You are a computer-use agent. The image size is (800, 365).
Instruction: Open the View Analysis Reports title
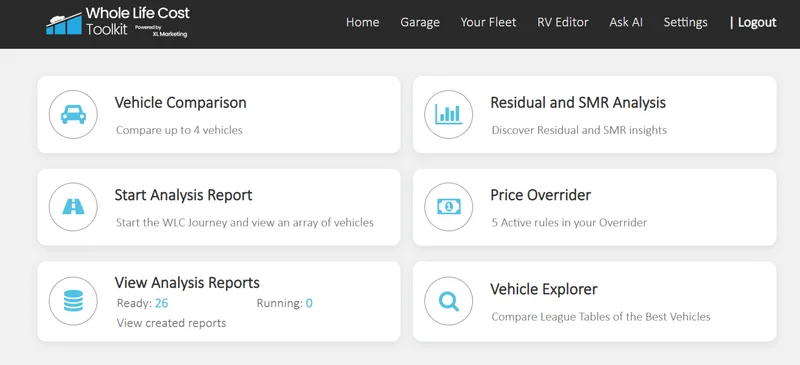click(x=187, y=283)
